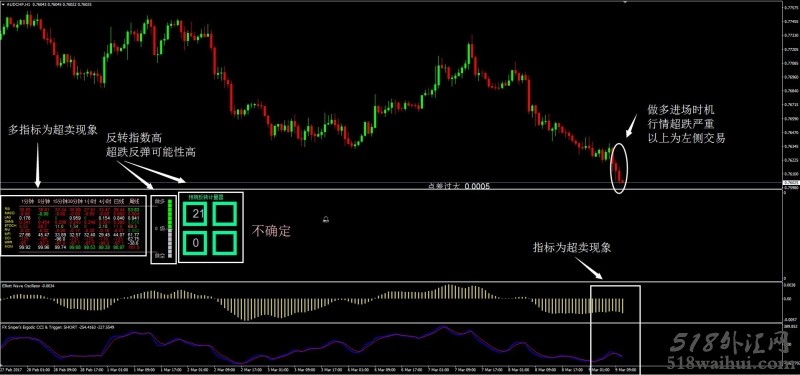Click the white rectangle highlighting the oscillator end
The height and width of the screenshot is (375, 800).
[x=615, y=325]
